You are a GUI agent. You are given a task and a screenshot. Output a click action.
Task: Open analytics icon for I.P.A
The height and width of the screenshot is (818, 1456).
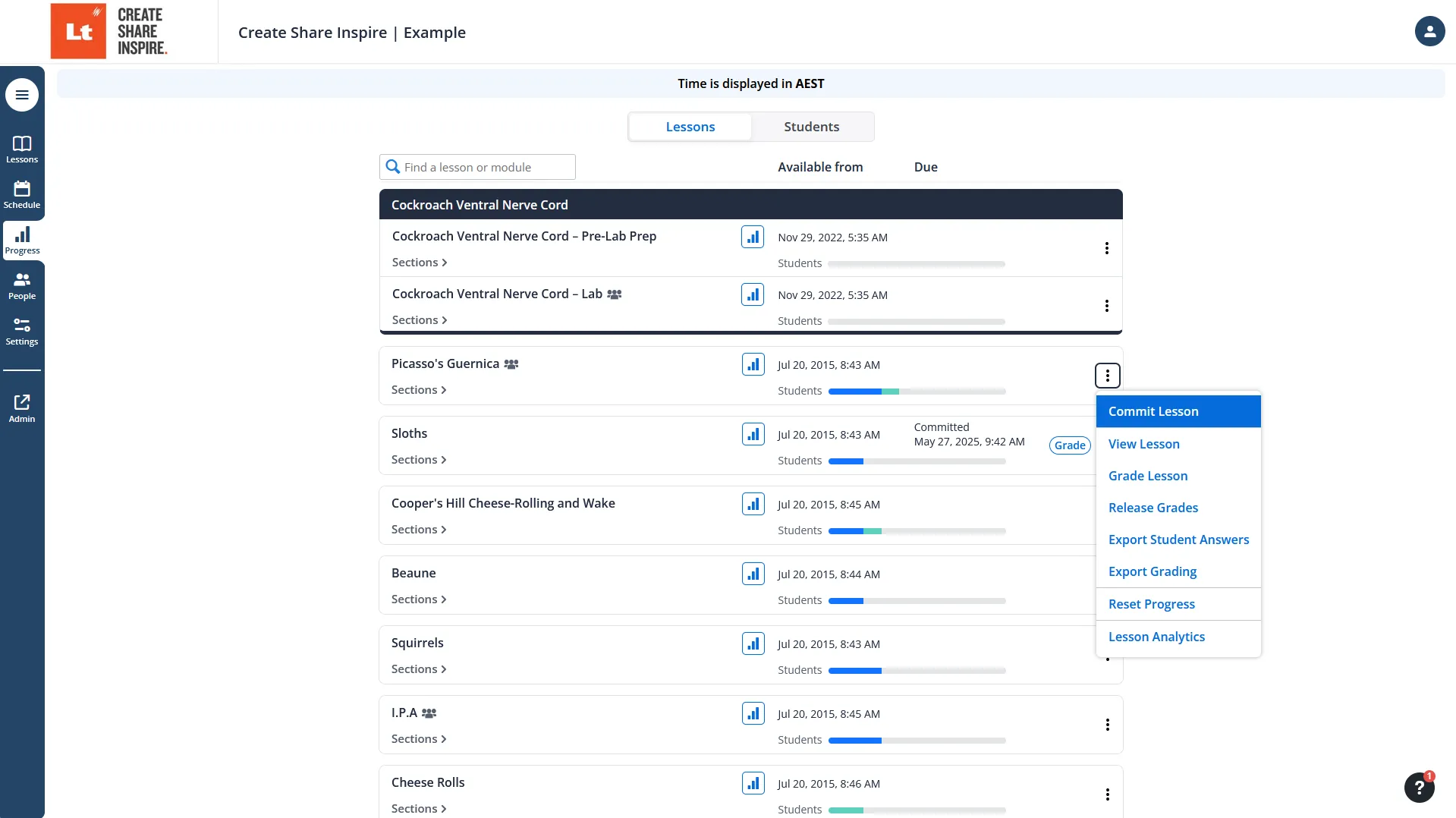[x=753, y=713]
